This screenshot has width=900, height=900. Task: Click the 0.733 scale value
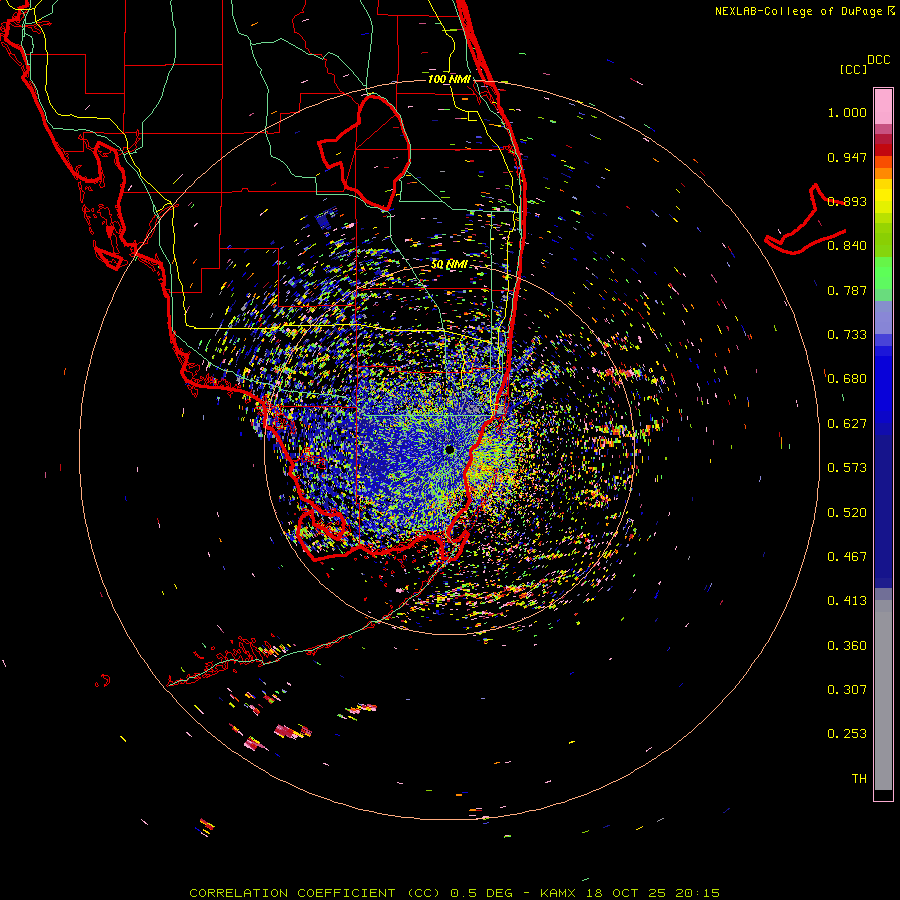point(847,335)
